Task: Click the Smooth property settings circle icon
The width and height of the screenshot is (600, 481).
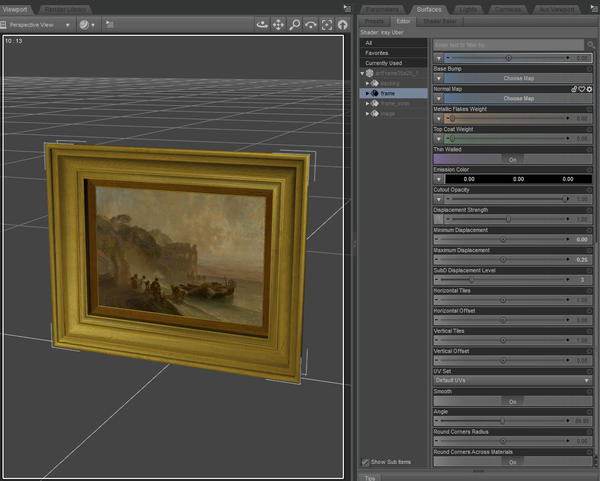Action: click(x=589, y=391)
